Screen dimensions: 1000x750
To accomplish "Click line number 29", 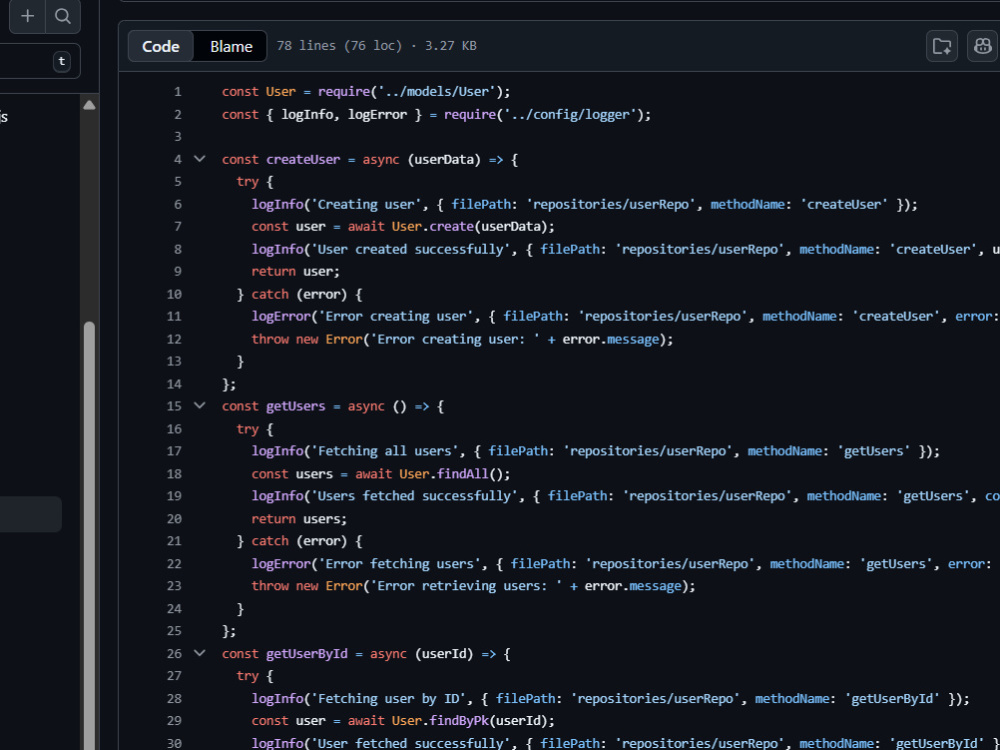I will point(174,721).
